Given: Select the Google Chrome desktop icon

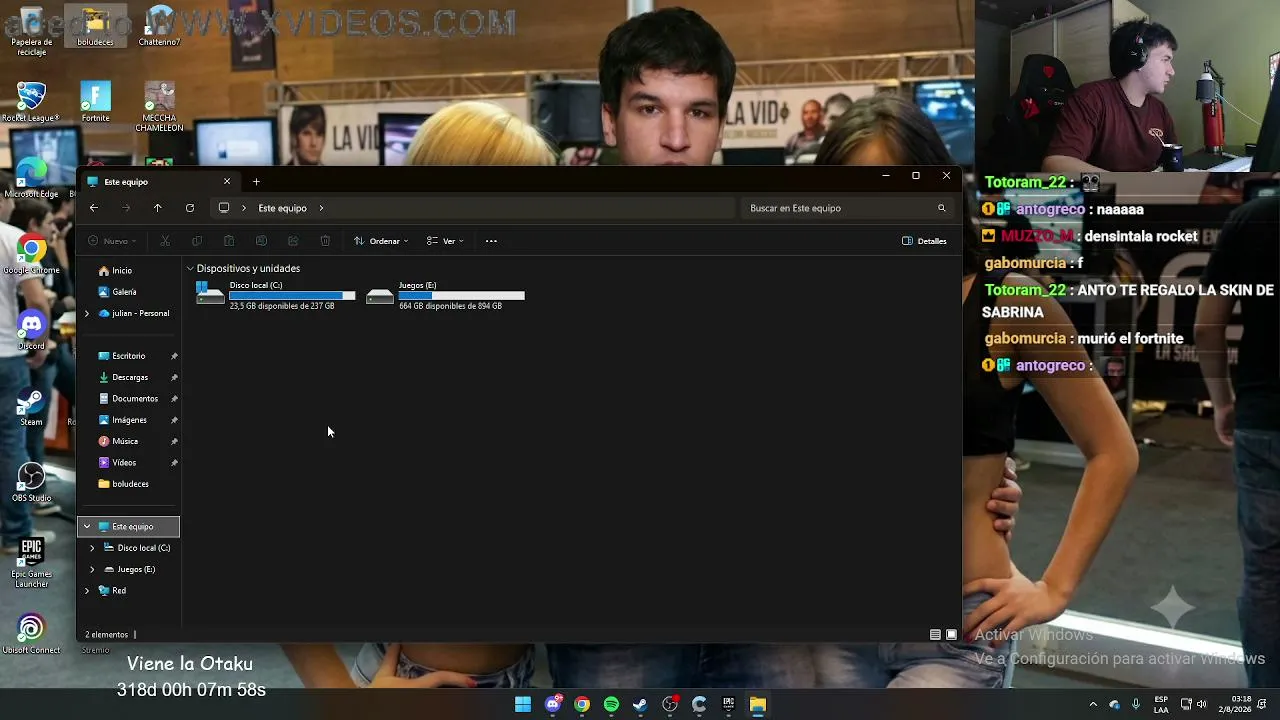Looking at the screenshot, I should (x=31, y=255).
